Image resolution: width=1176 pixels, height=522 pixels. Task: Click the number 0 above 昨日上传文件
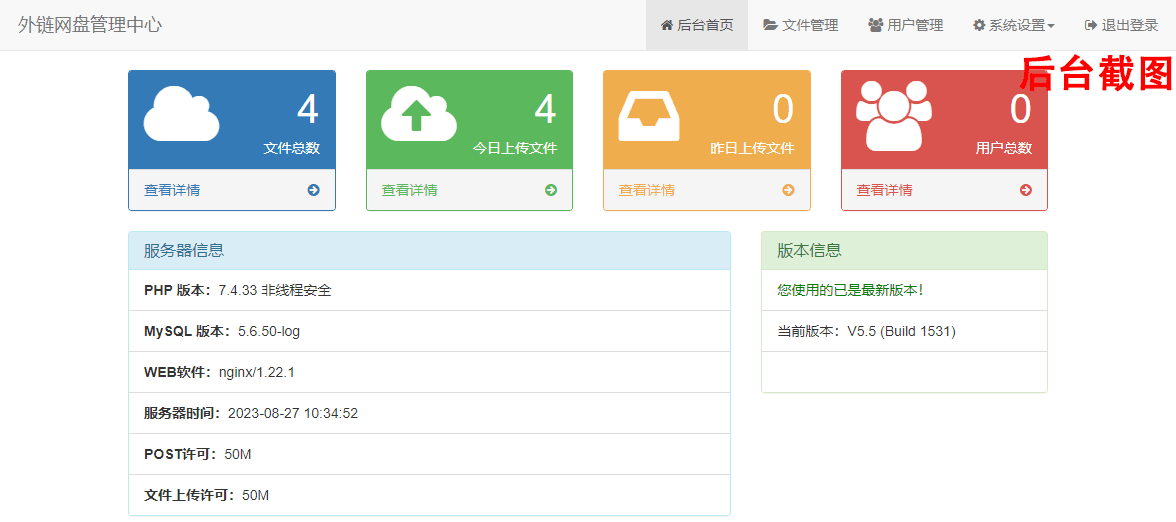tap(783, 110)
